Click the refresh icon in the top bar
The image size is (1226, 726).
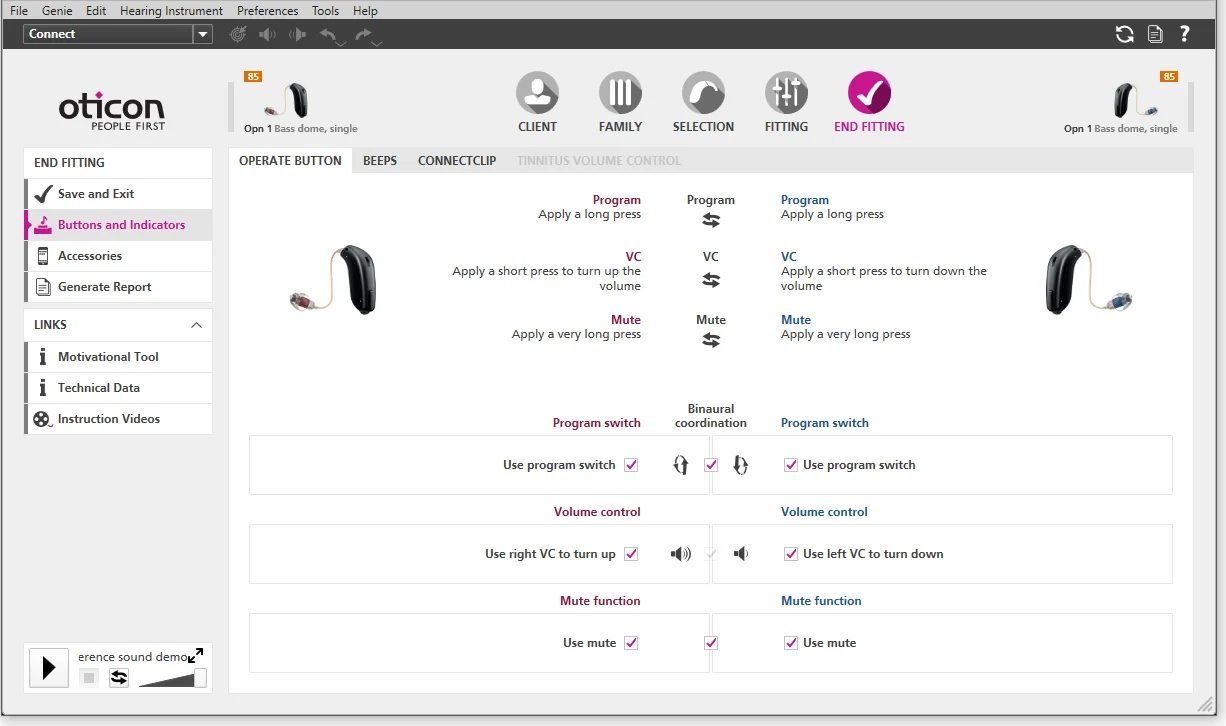click(1125, 34)
